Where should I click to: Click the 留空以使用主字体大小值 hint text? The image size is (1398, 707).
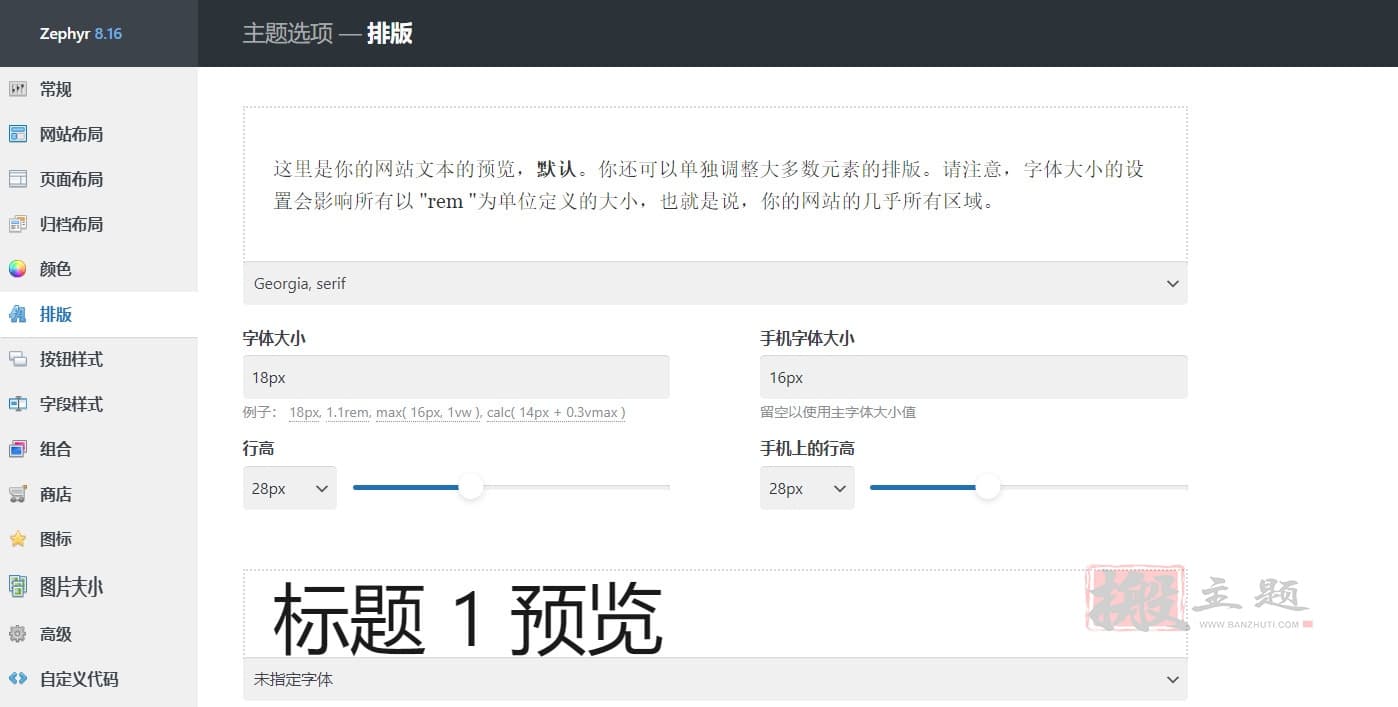(838, 412)
